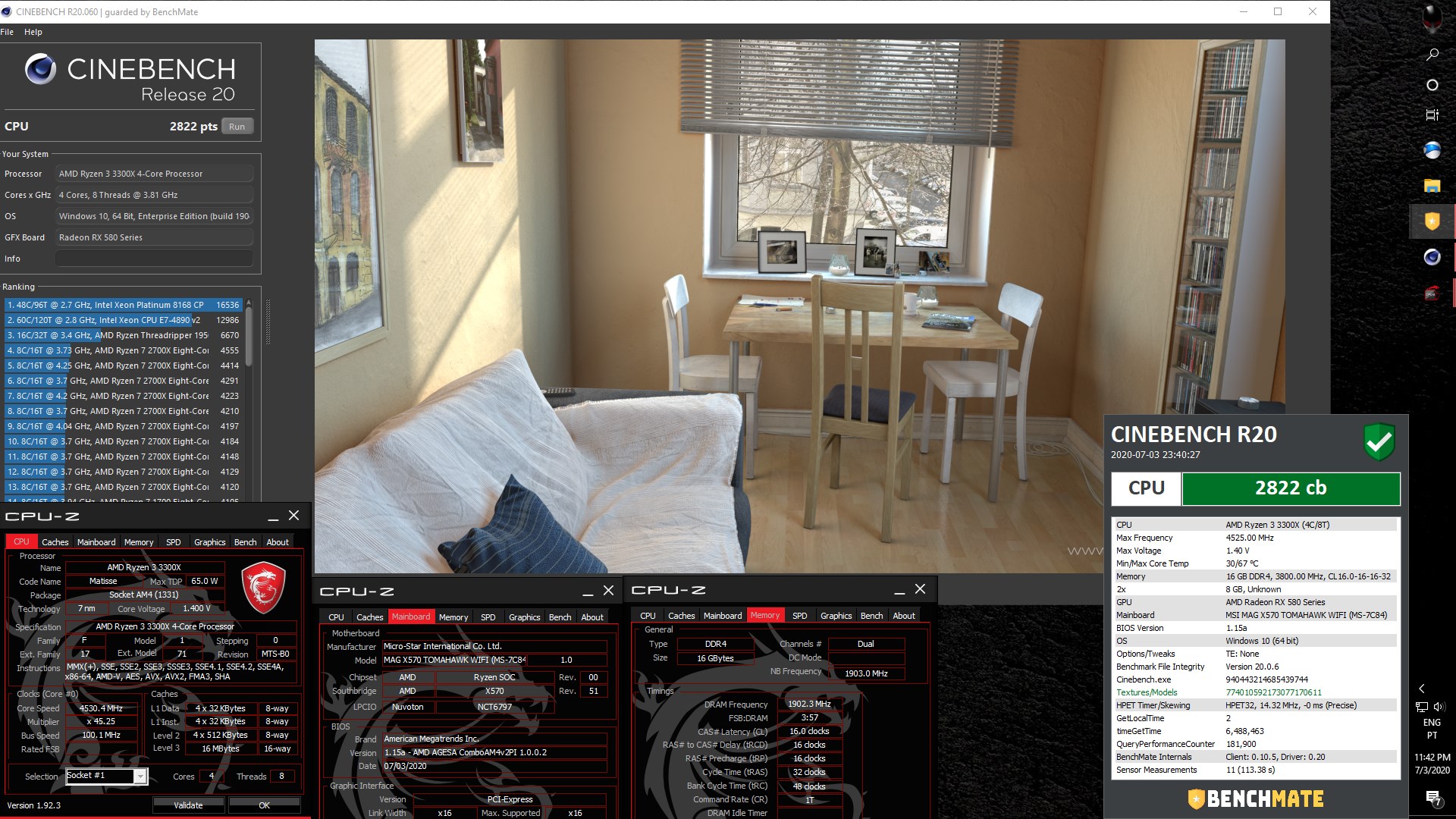
Task: Click the Cinebench logo sphere
Action: coord(40,69)
